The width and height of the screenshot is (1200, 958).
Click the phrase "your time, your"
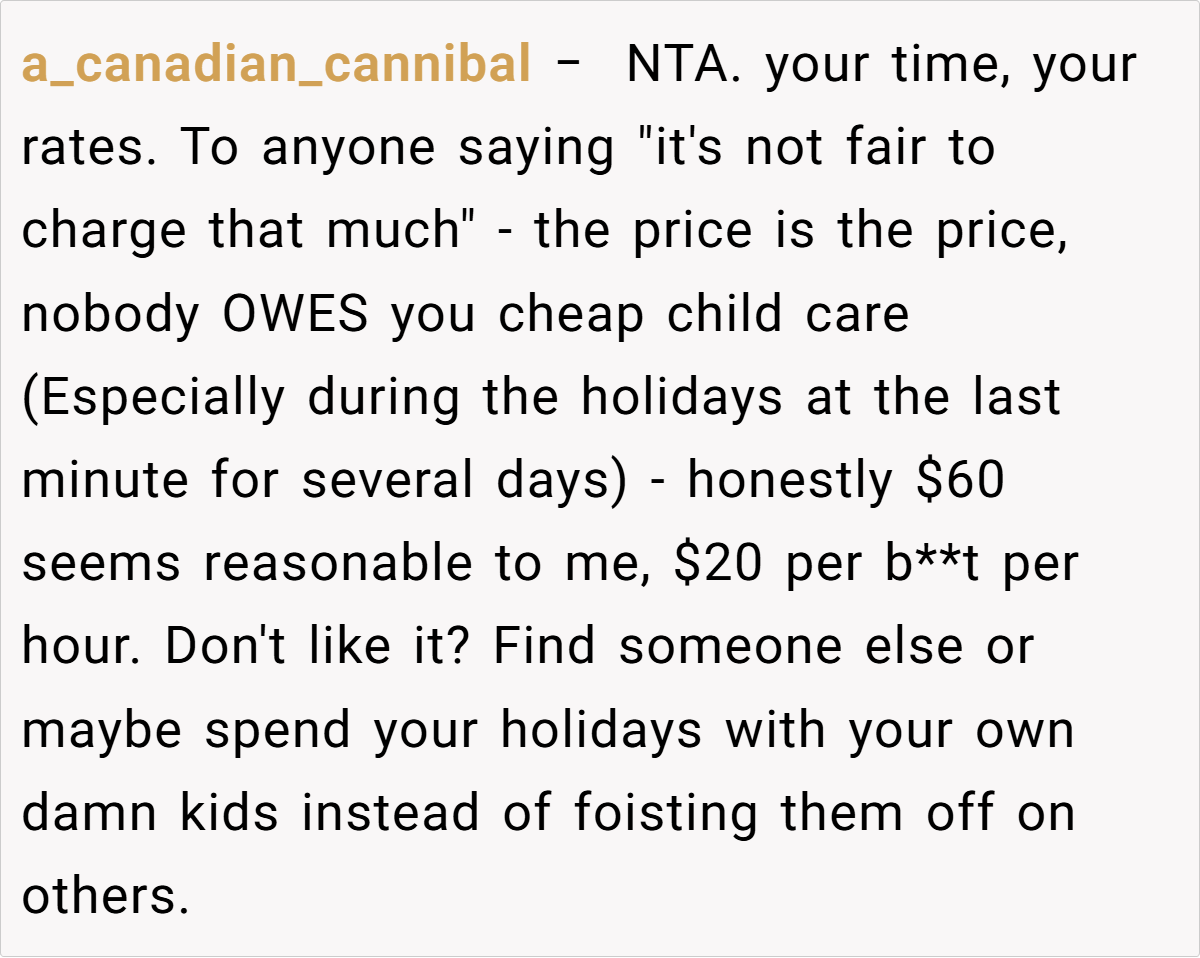click(949, 66)
